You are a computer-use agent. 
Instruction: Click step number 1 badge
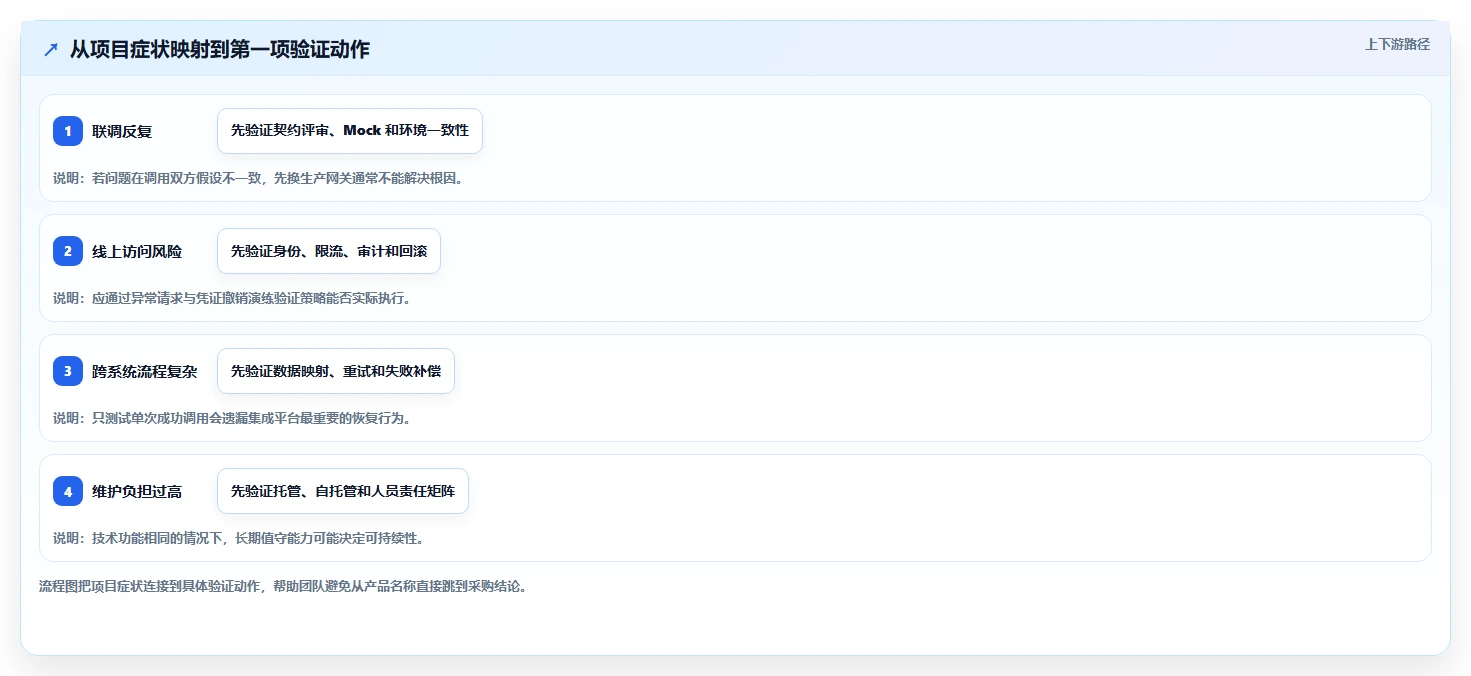(68, 131)
